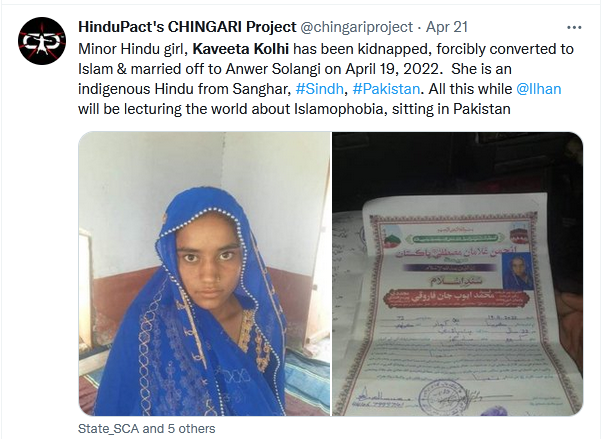Click the HinduPact's CHINGARI Project display name
Screen dimensions: 603x439
187,27
